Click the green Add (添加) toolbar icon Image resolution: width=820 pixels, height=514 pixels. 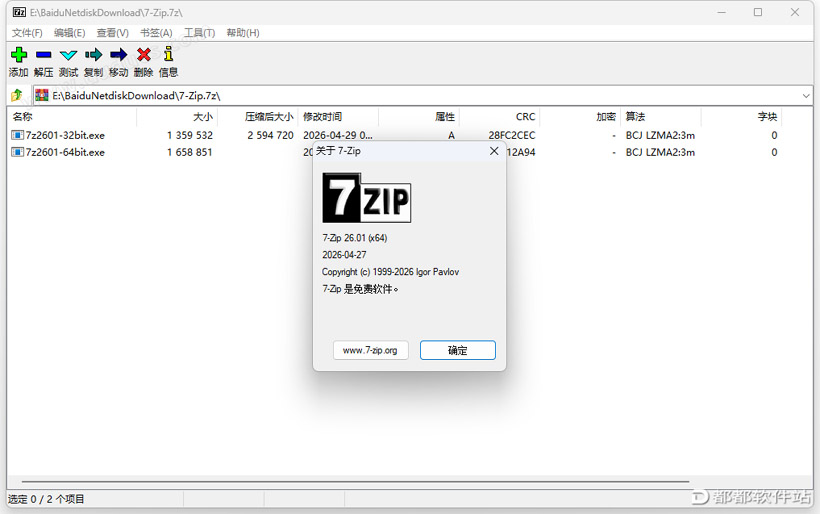(19, 54)
